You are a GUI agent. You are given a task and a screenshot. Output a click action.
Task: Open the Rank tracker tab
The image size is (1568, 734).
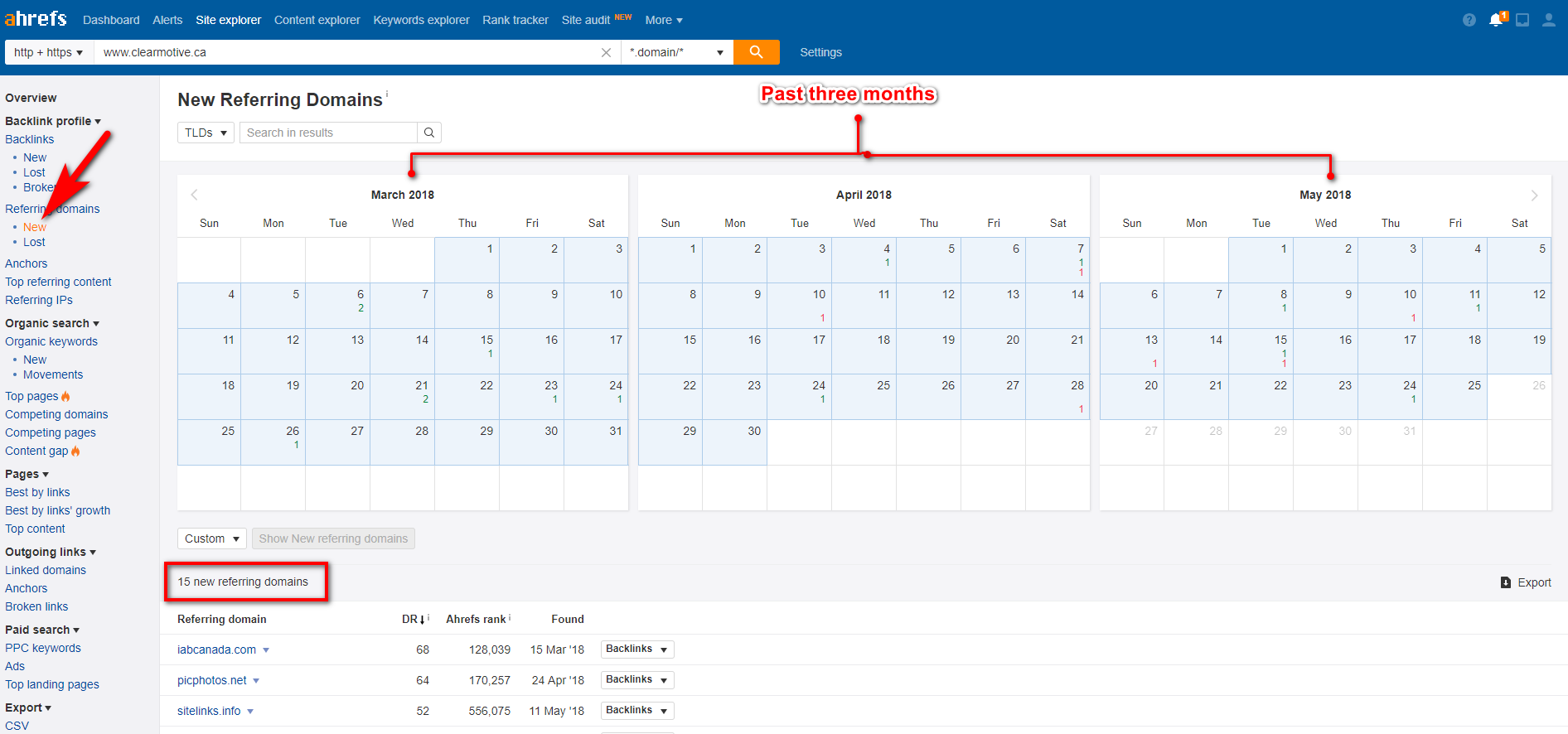pyautogui.click(x=515, y=20)
